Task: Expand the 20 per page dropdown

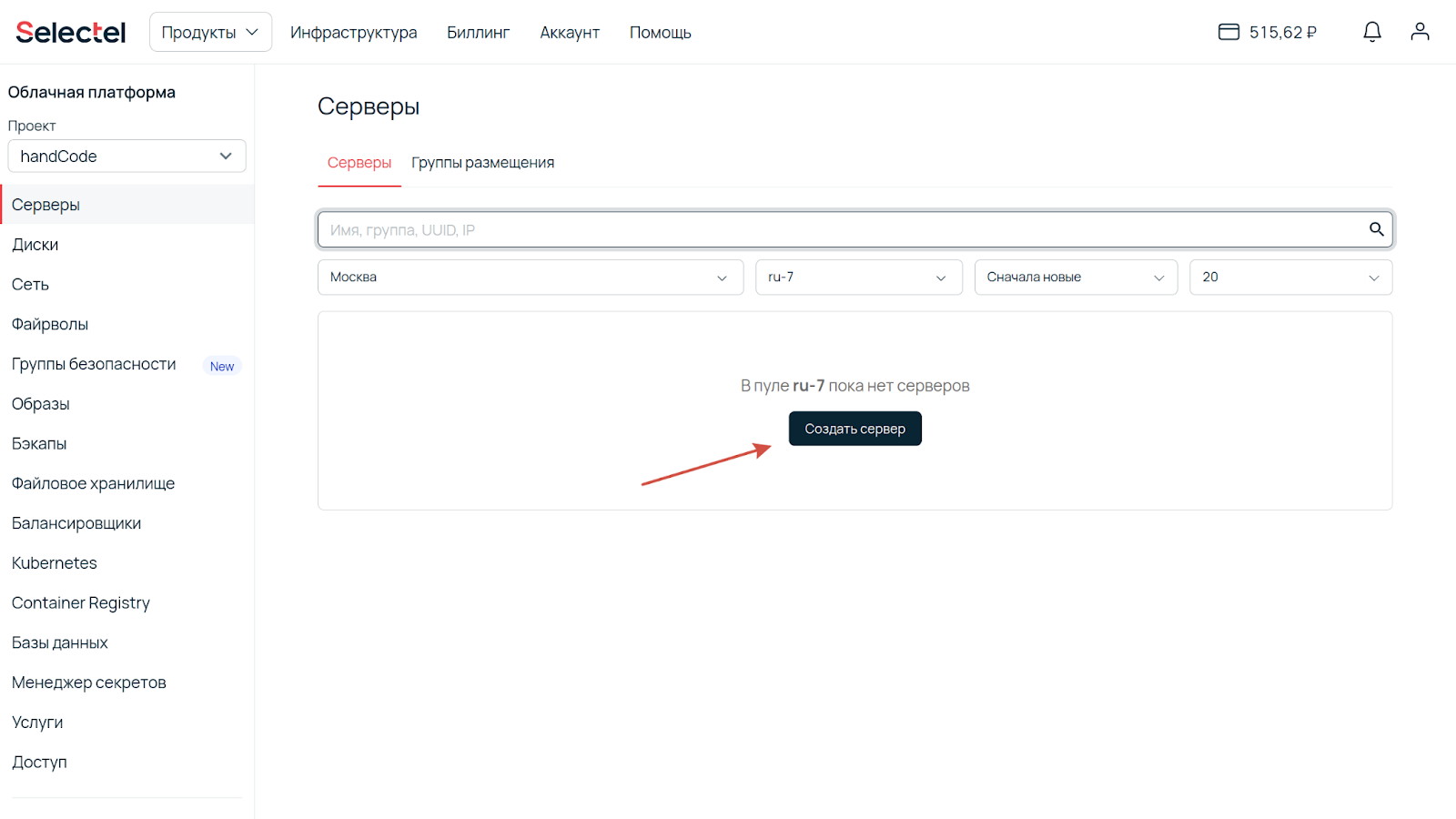Action: 1290,278
